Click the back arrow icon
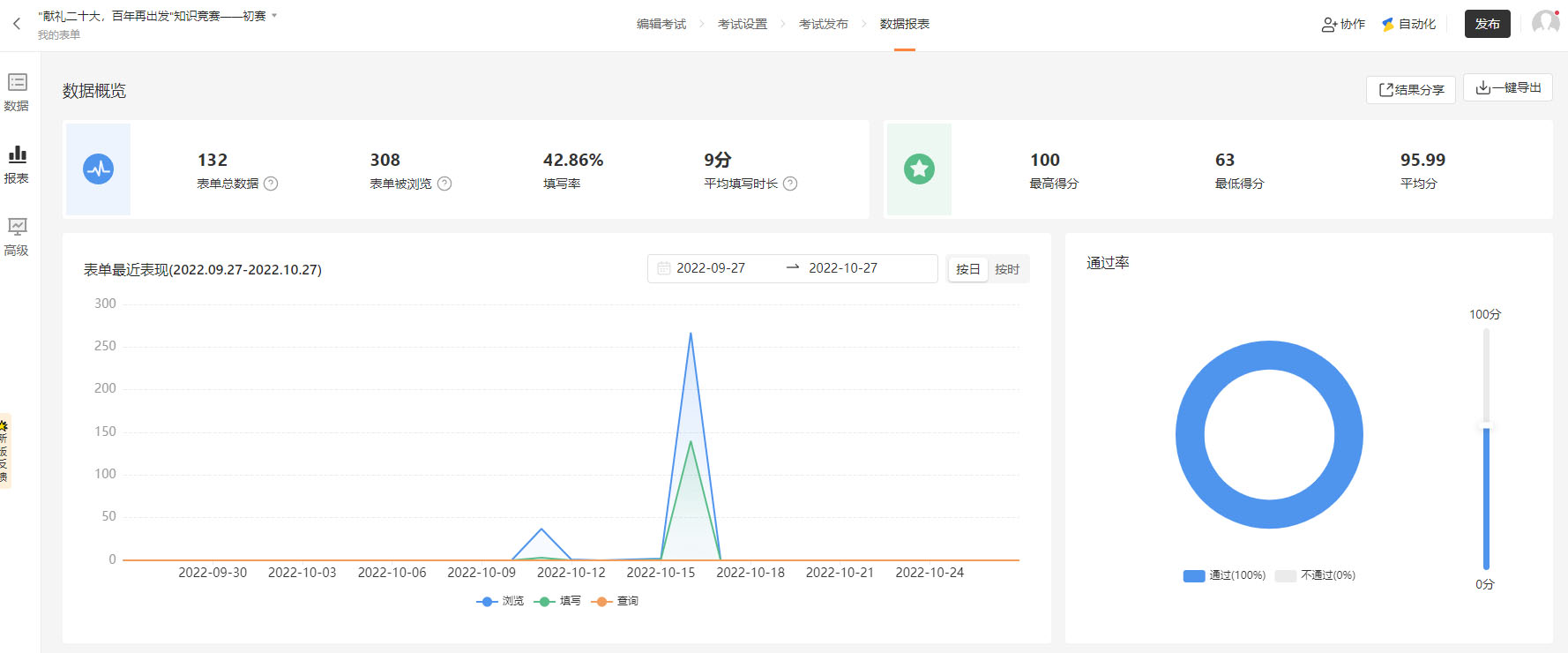Screen dimensions: 1568x653 (16, 24)
